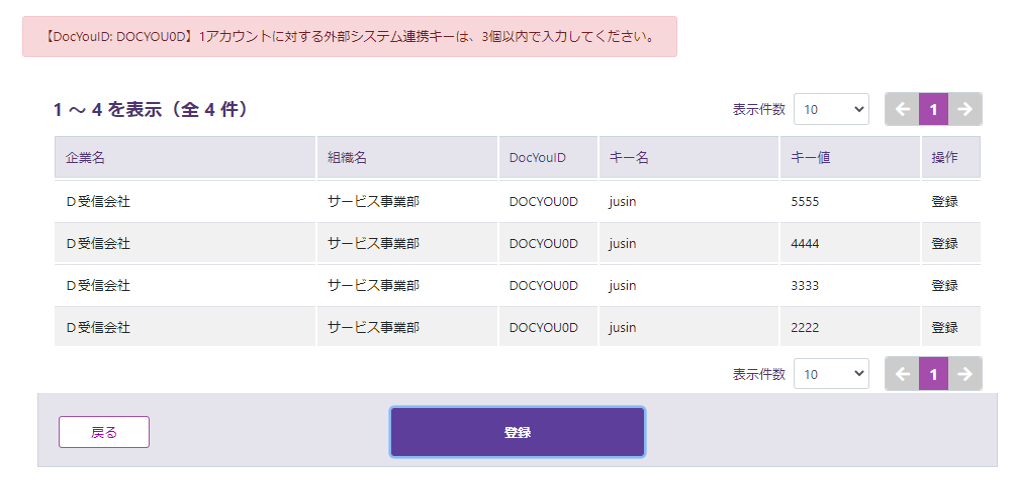The height and width of the screenshot is (482, 1013).
Task: Click the 企業名 column header
Action: pos(185,158)
